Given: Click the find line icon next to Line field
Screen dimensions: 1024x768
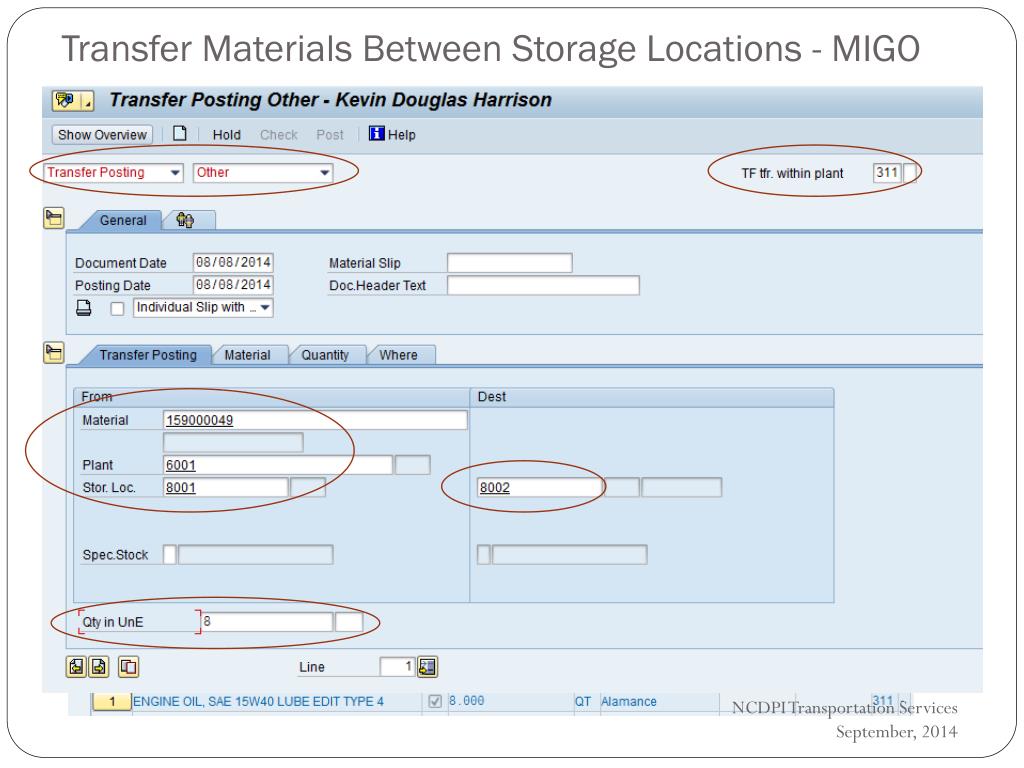Looking at the screenshot, I should pos(427,667).
